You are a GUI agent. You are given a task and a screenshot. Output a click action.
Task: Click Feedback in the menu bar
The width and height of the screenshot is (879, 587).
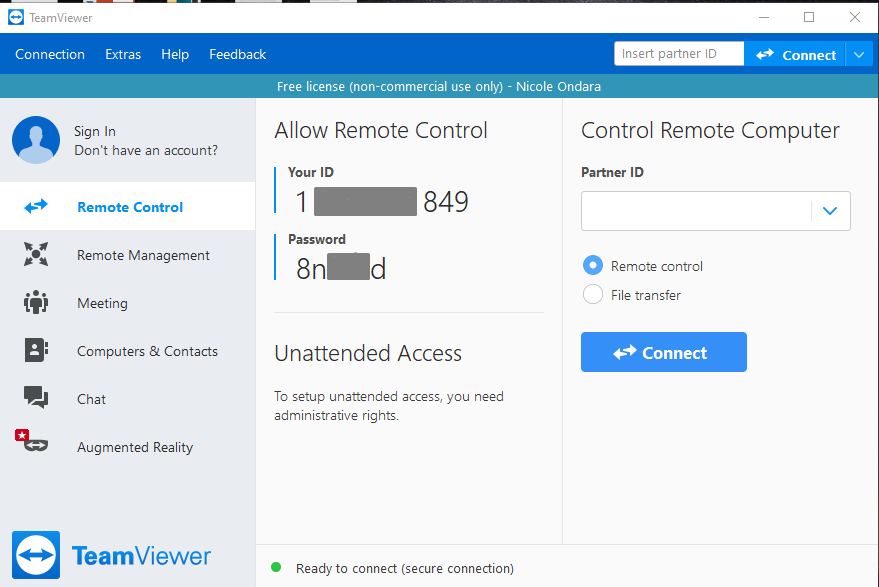coord(237,54)
